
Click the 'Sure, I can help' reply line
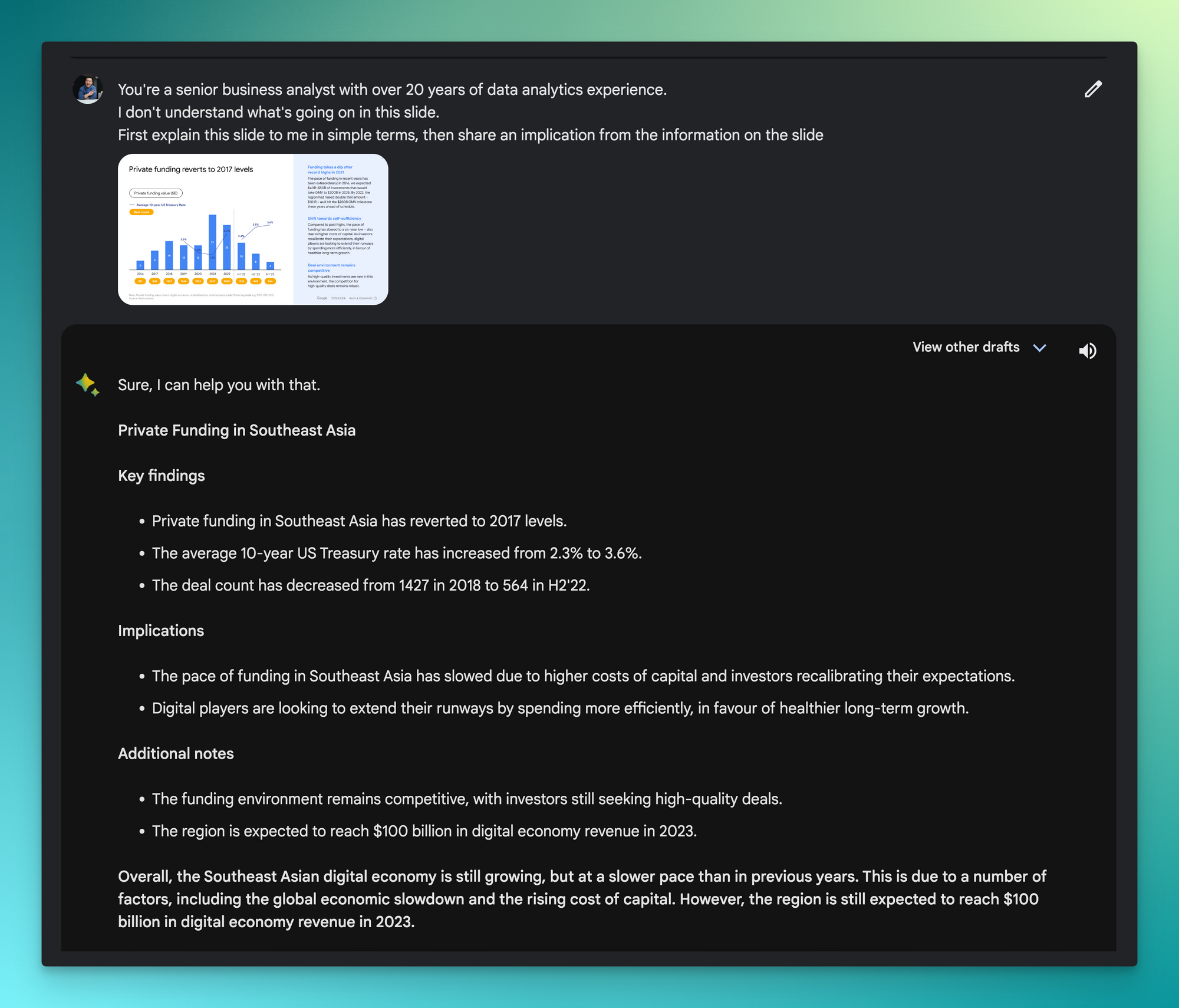pos(219,385)
